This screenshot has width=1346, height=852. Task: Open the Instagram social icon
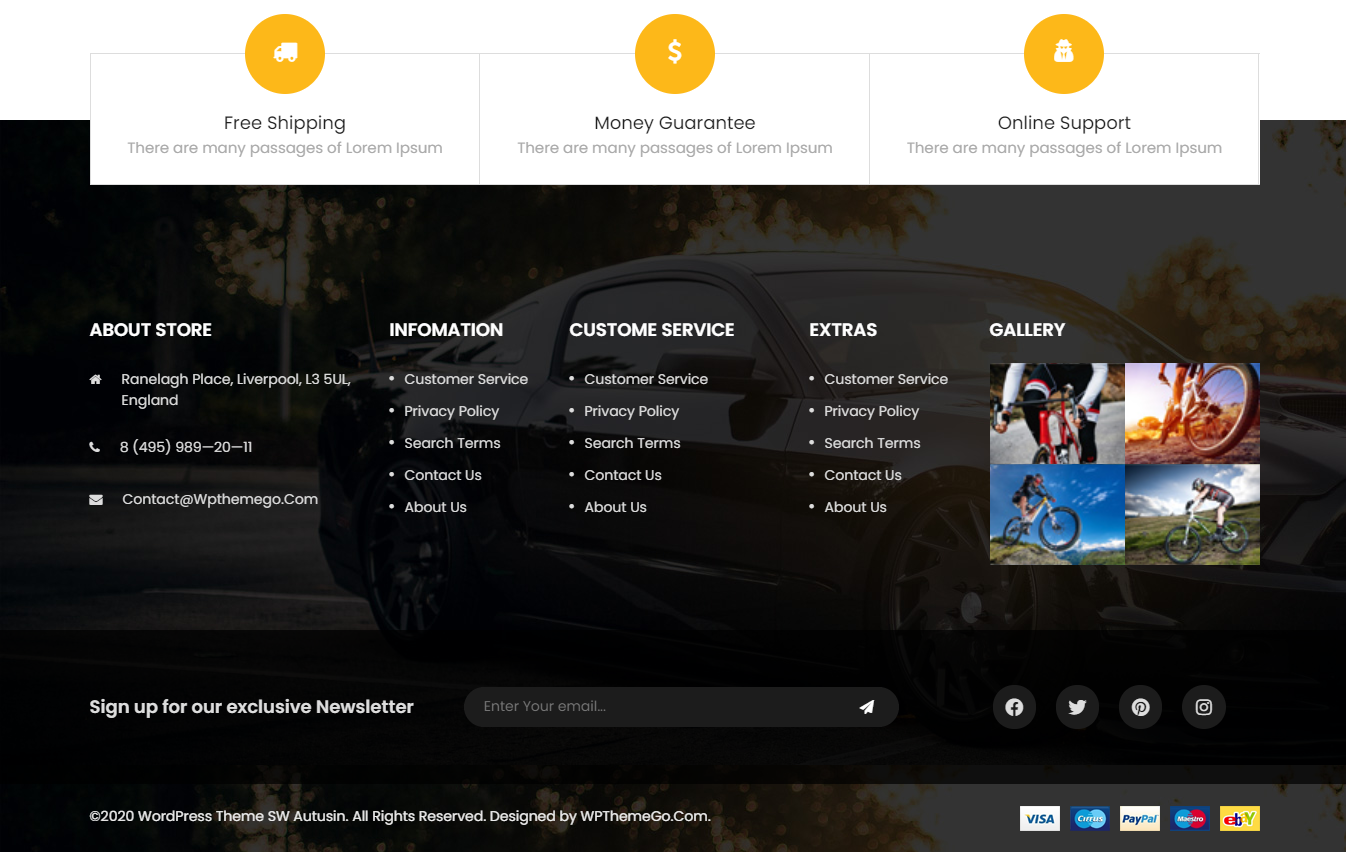click(1204, 707)
